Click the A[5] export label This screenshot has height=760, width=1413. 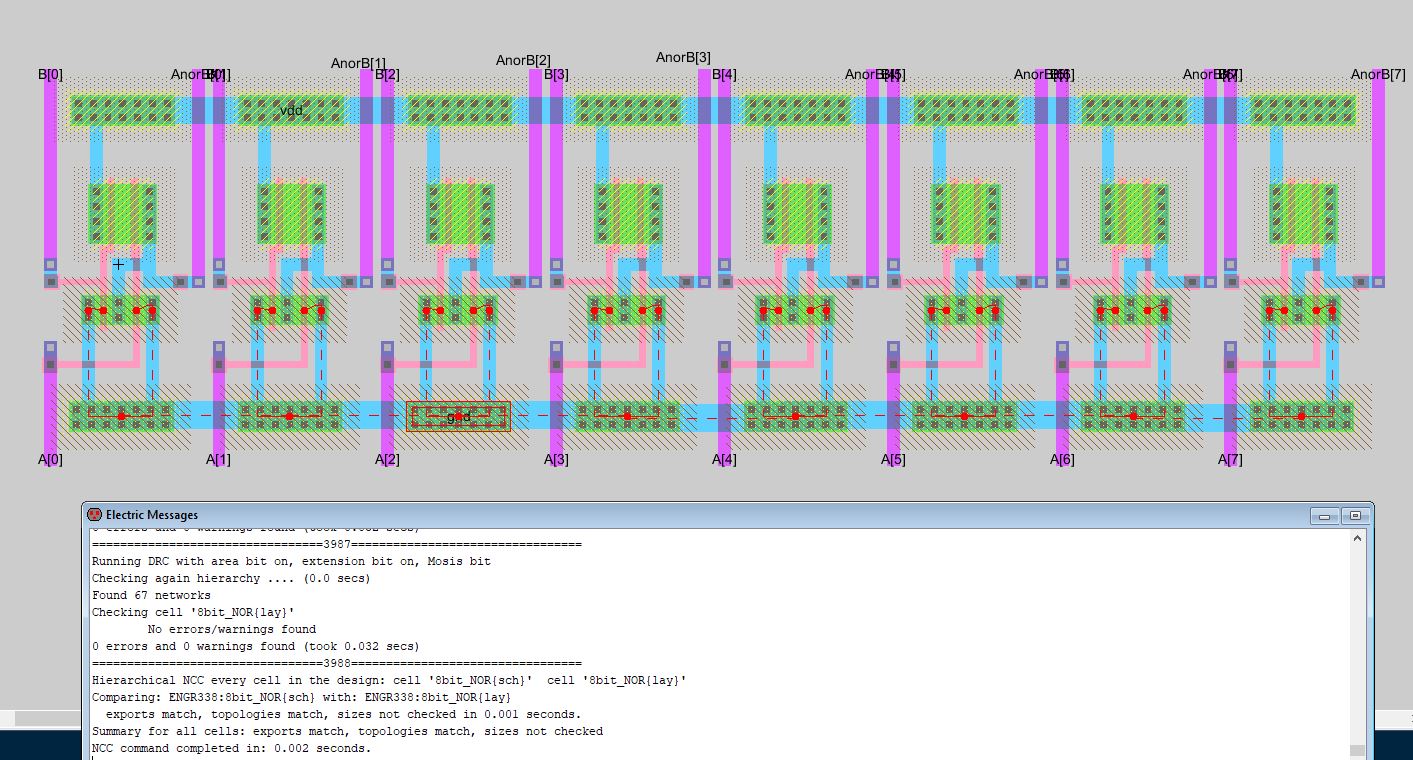click(x=893, y=460)
